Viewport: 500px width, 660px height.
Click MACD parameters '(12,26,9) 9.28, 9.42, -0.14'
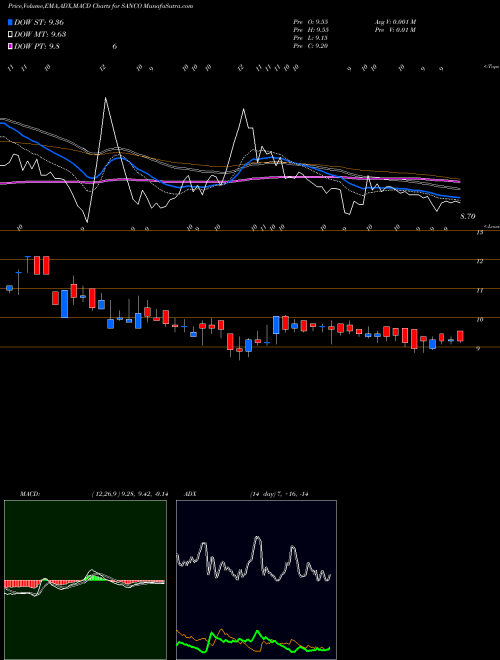tap(130, 494)
